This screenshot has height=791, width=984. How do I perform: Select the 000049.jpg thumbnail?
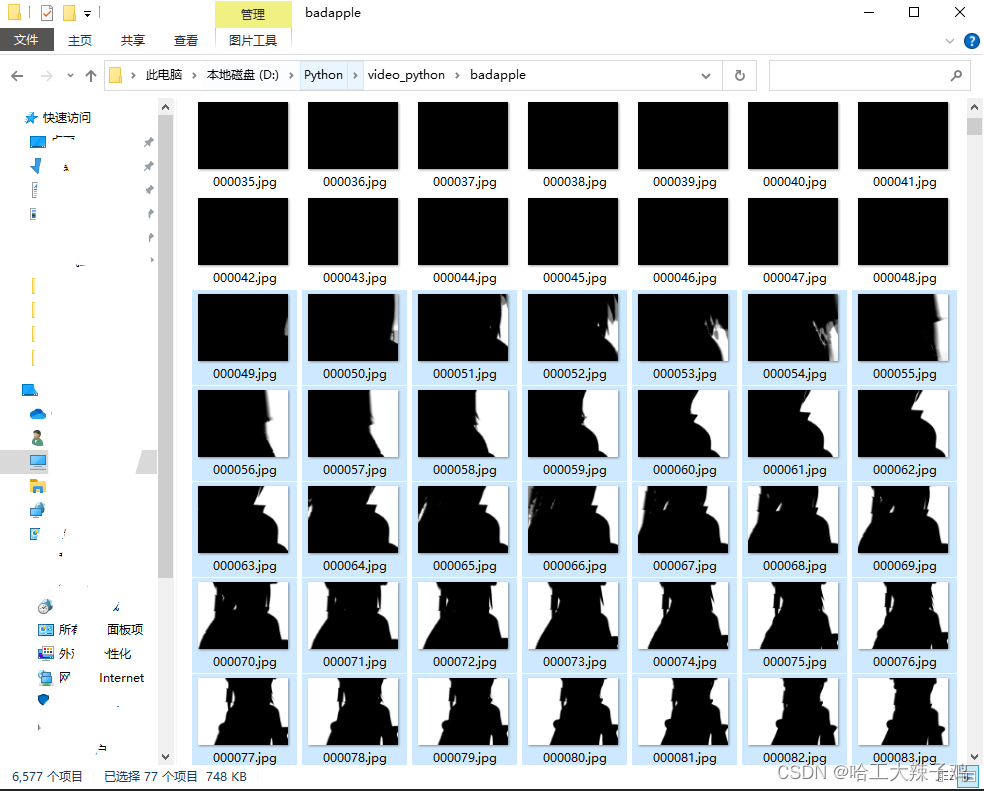[243, 328]
